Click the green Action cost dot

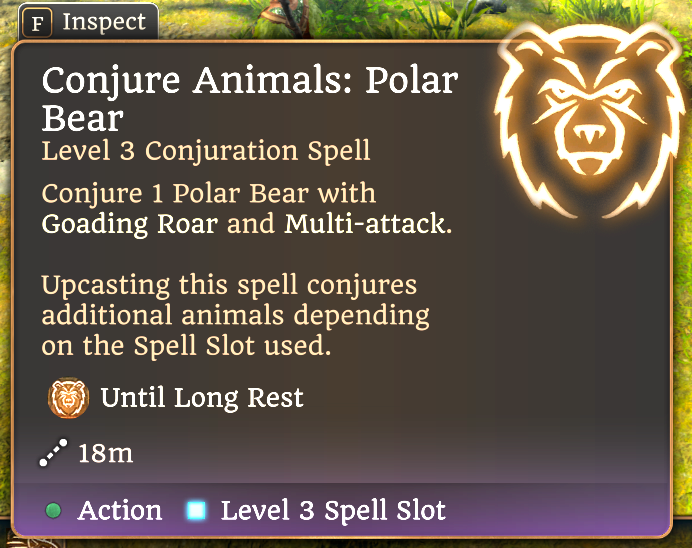pos(54,511)
